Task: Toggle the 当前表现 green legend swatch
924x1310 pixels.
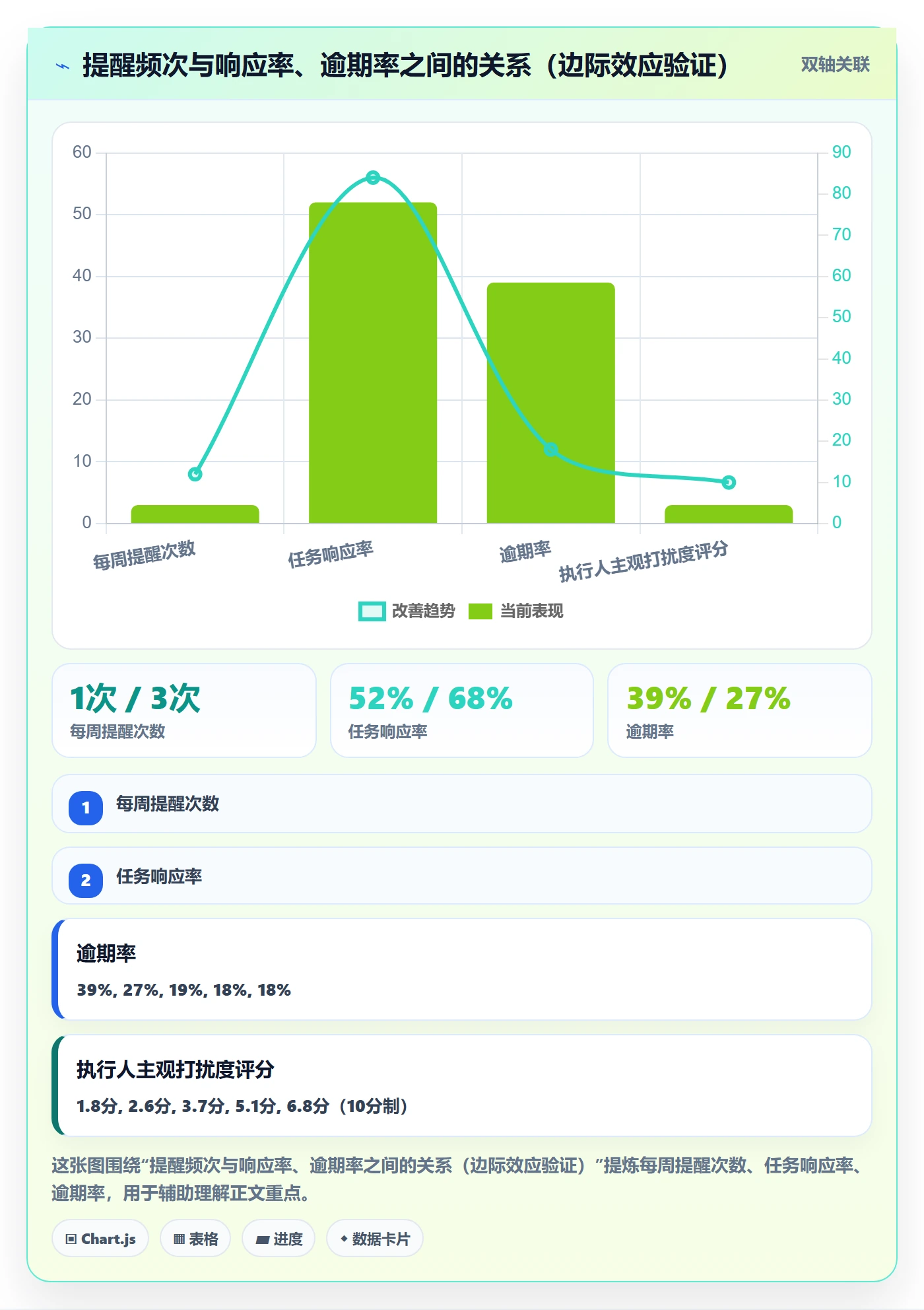Action: [480, 611]
